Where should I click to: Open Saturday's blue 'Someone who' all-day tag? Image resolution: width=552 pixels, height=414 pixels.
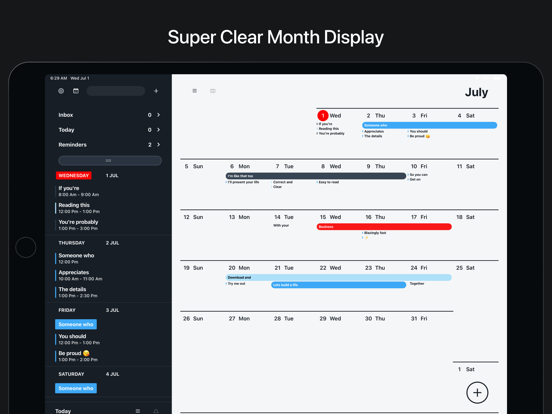[x=76, y=388]
